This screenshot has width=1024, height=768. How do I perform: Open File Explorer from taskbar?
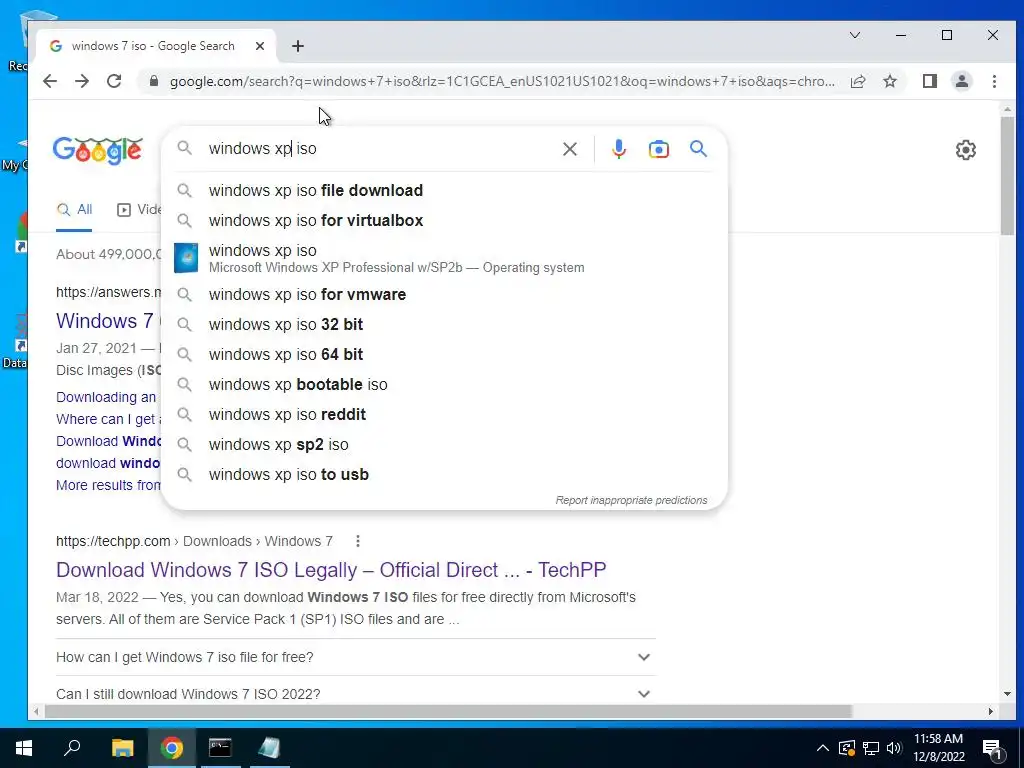pyautogui.click(x=122, y=748)
